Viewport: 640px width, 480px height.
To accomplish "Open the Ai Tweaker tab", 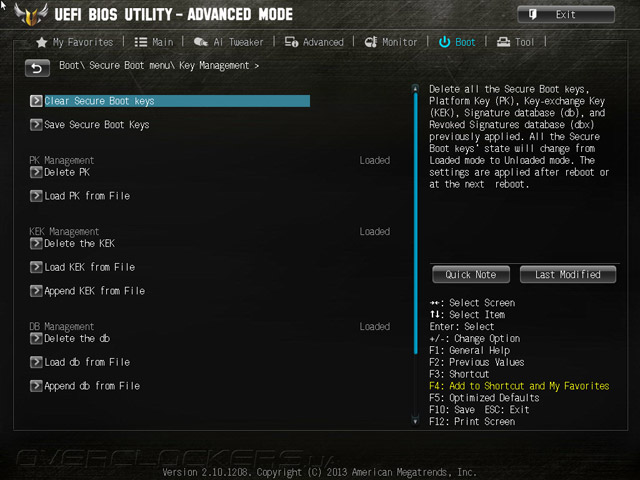I will (x=229, y=42).
